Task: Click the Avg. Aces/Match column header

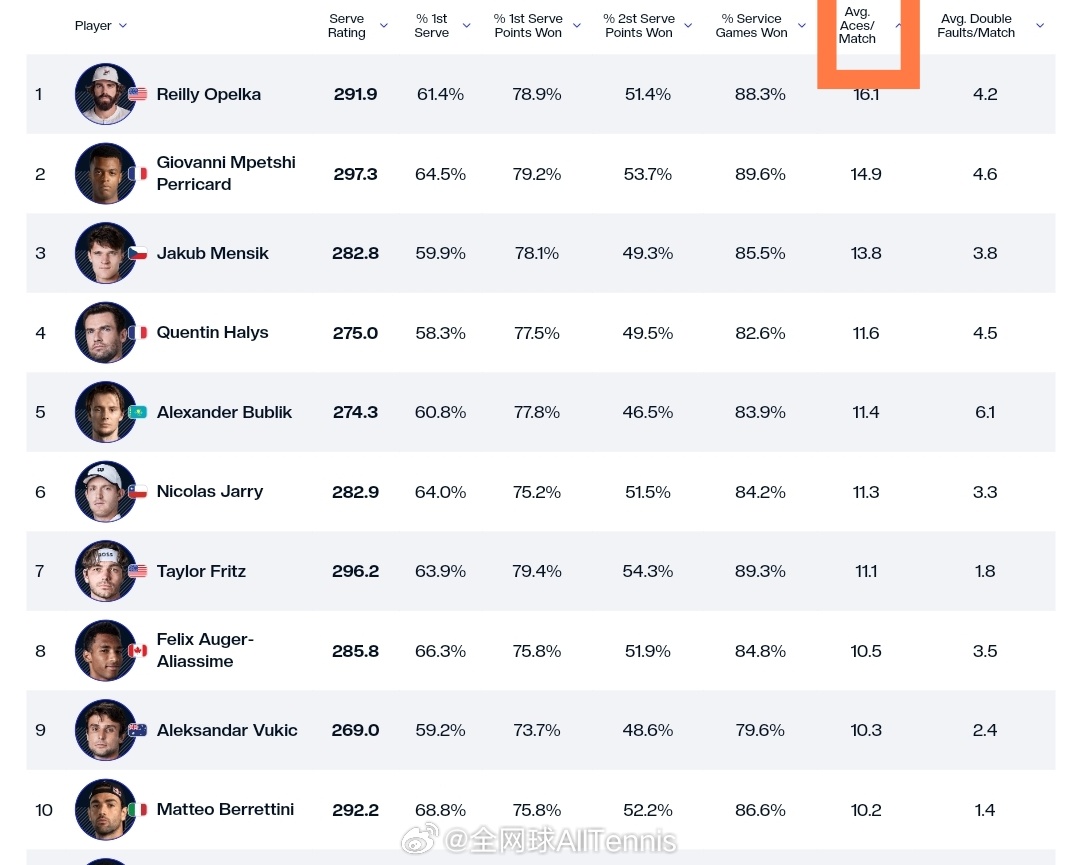Action: click(858, 25)
